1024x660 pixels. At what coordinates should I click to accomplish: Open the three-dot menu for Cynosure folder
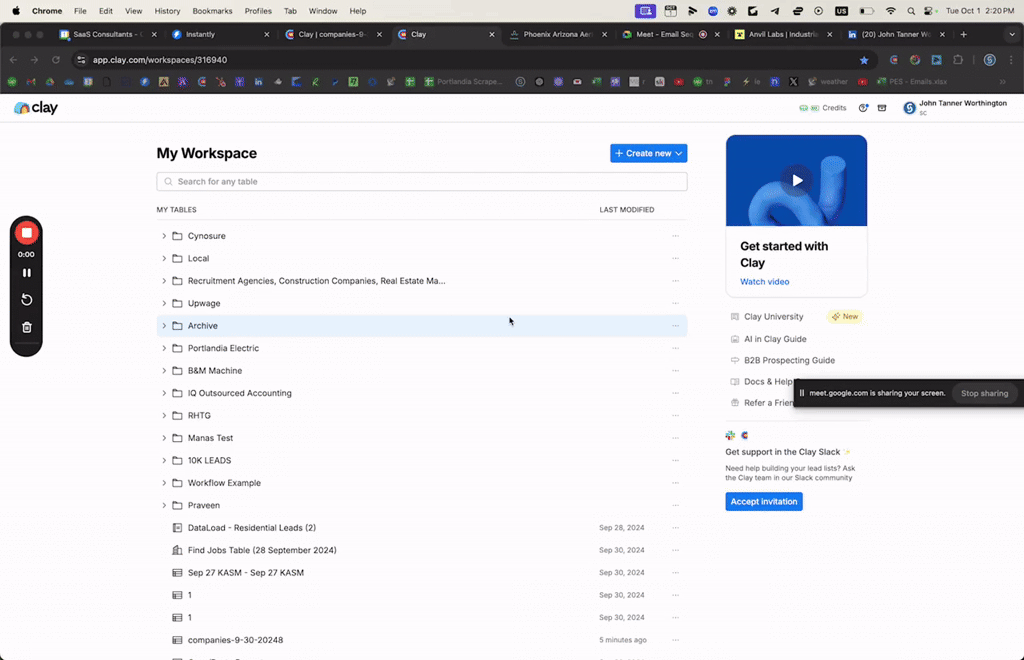click(675, 236)
